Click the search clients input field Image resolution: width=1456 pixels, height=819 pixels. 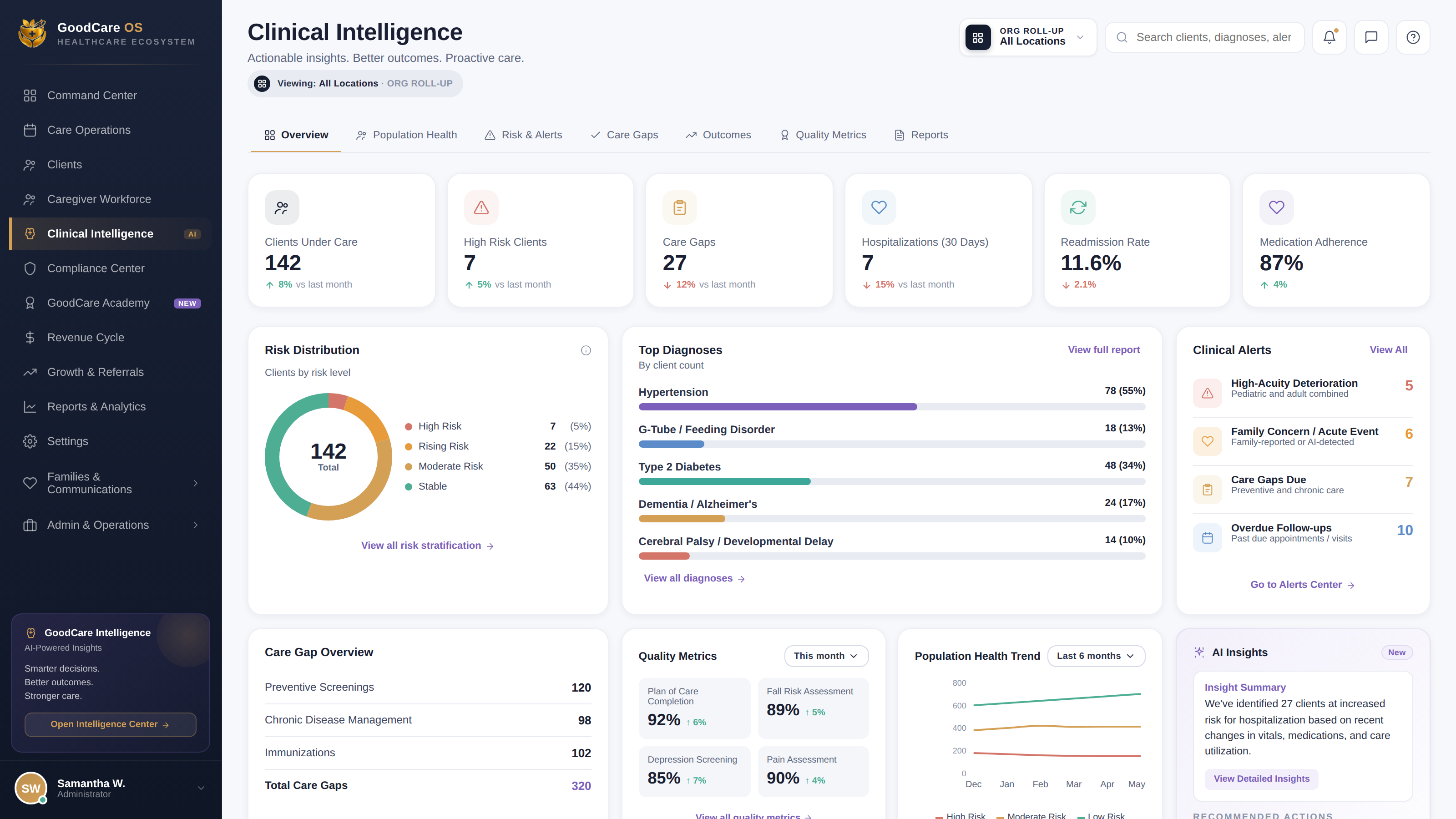click(x=1204, y=37)
